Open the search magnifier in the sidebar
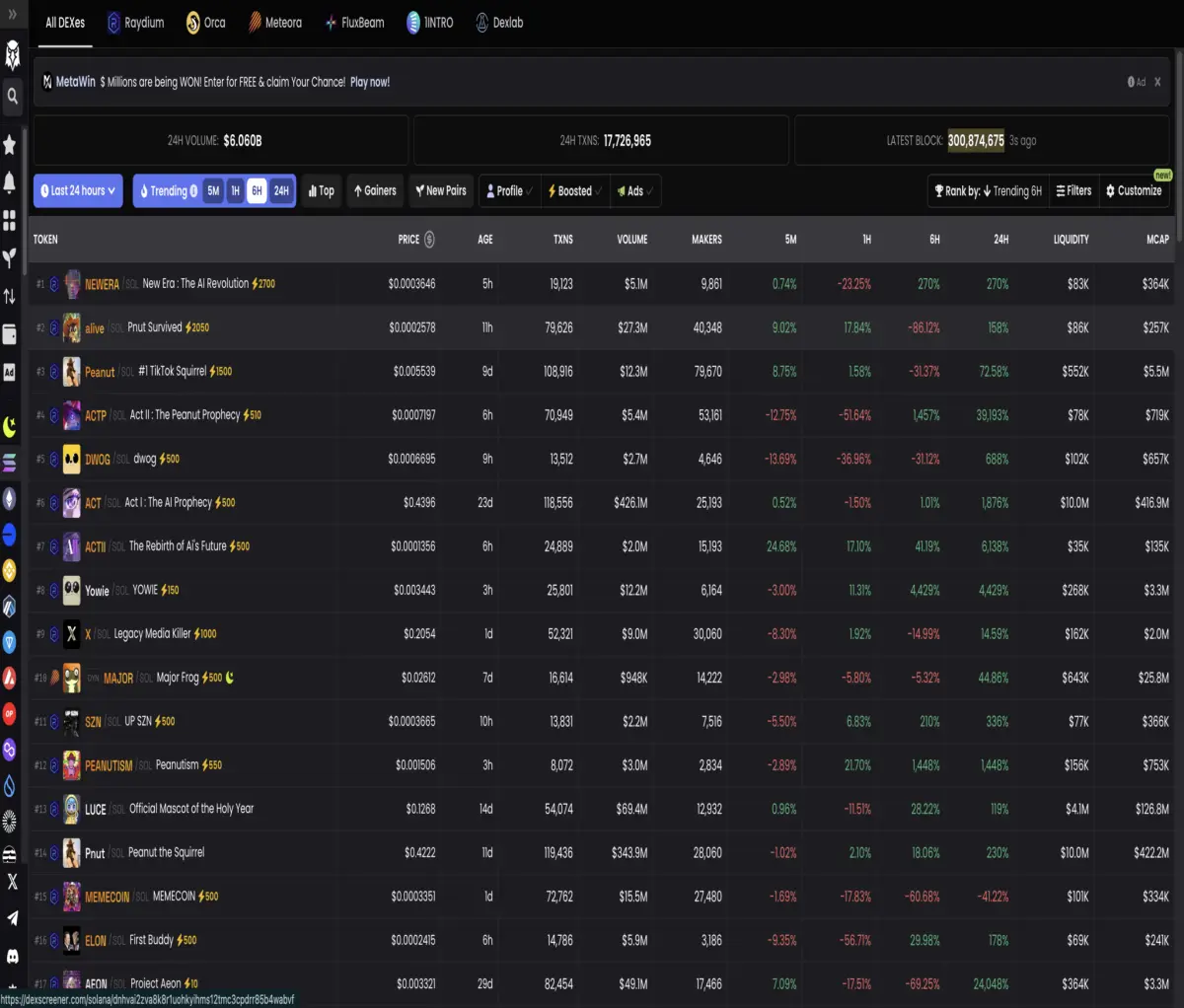Image resolution: width=1184 pixels, height=1008 pixels. click(x=12, y=96)
